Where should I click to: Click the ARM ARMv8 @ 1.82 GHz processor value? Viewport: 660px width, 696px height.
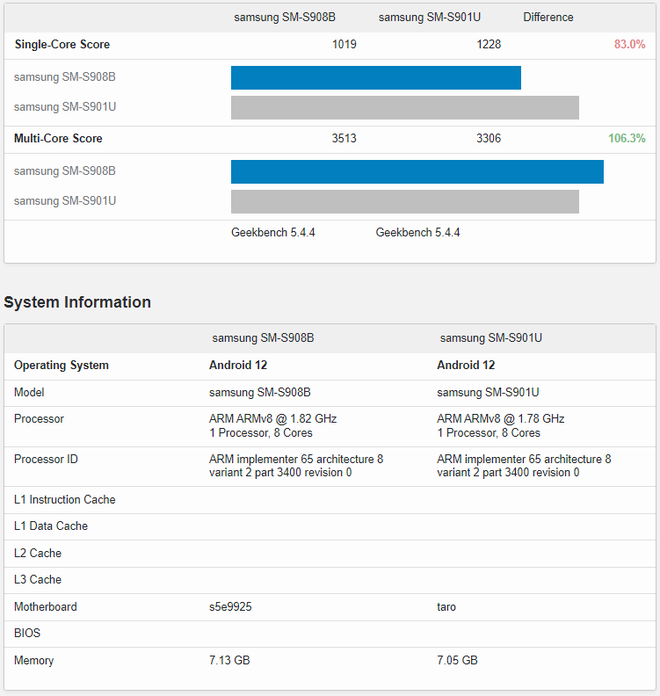273,419
